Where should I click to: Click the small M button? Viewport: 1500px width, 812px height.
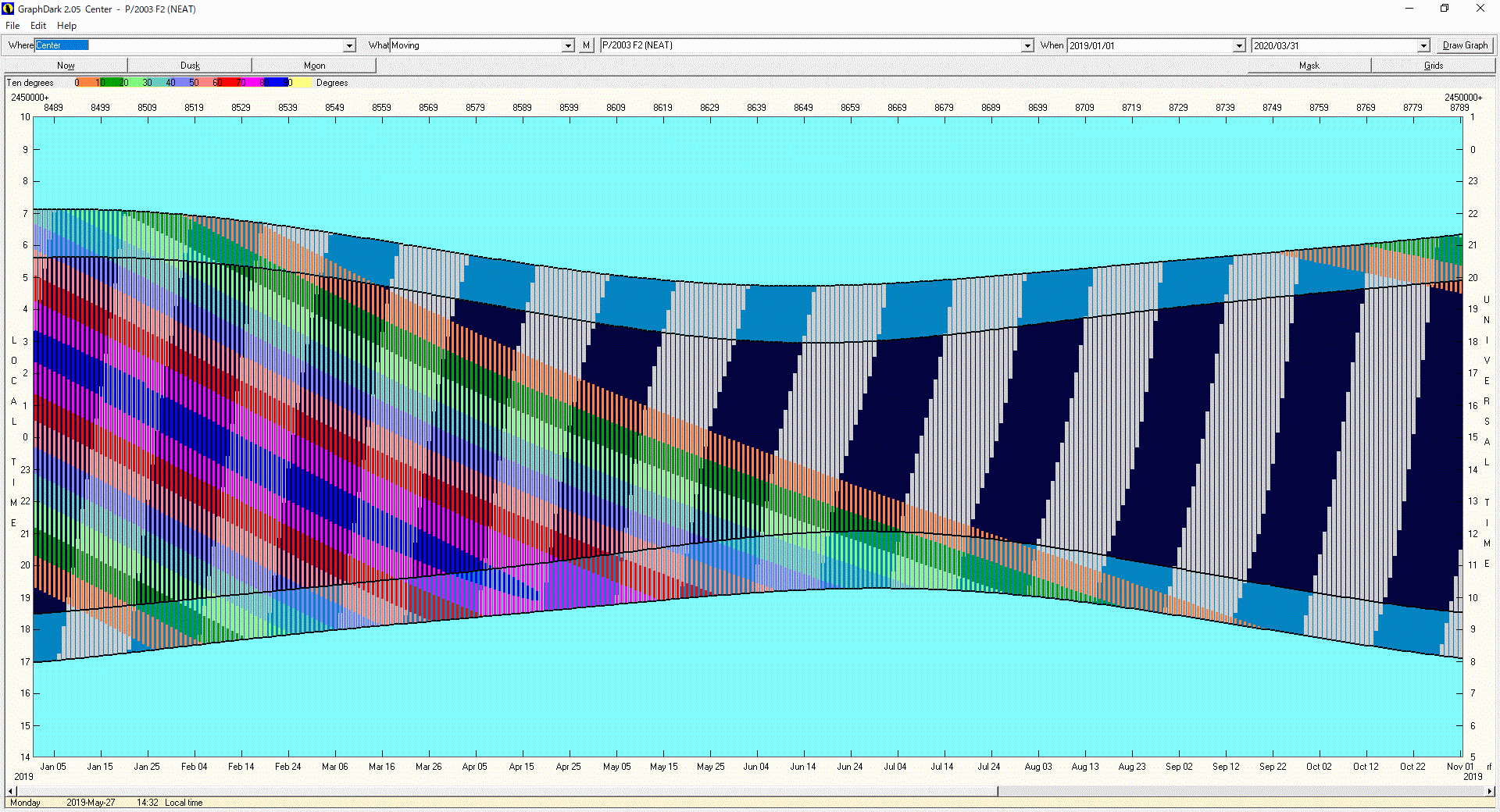(586, 46)
